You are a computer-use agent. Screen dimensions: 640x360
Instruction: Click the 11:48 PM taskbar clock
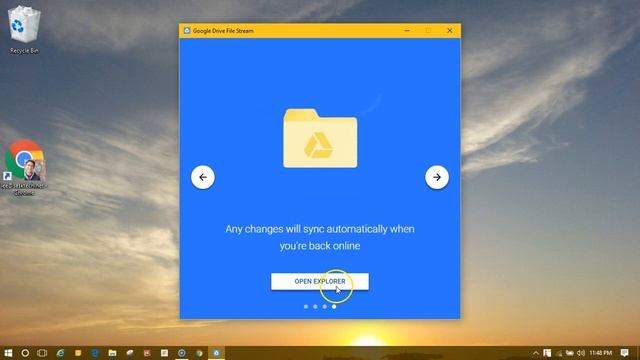[x=600, y=353]
